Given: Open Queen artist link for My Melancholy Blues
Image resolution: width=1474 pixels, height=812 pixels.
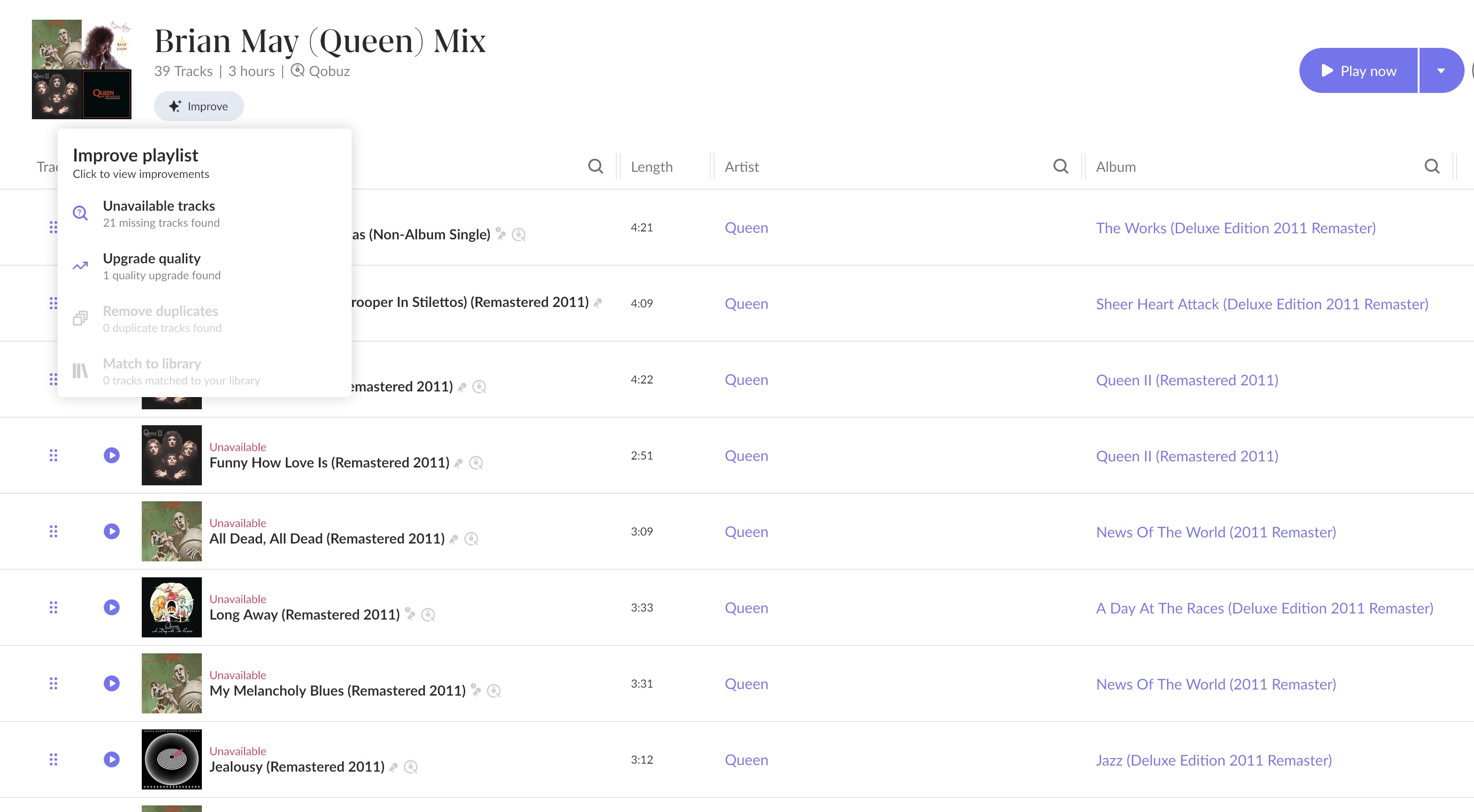Looking at the screenshot, I should [746, 685].
